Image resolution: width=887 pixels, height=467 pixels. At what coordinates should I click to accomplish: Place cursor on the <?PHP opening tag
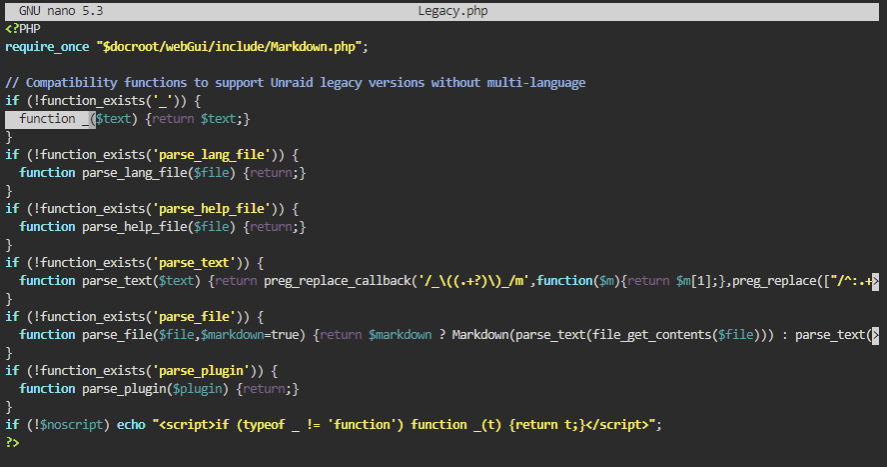pos(23,29)
